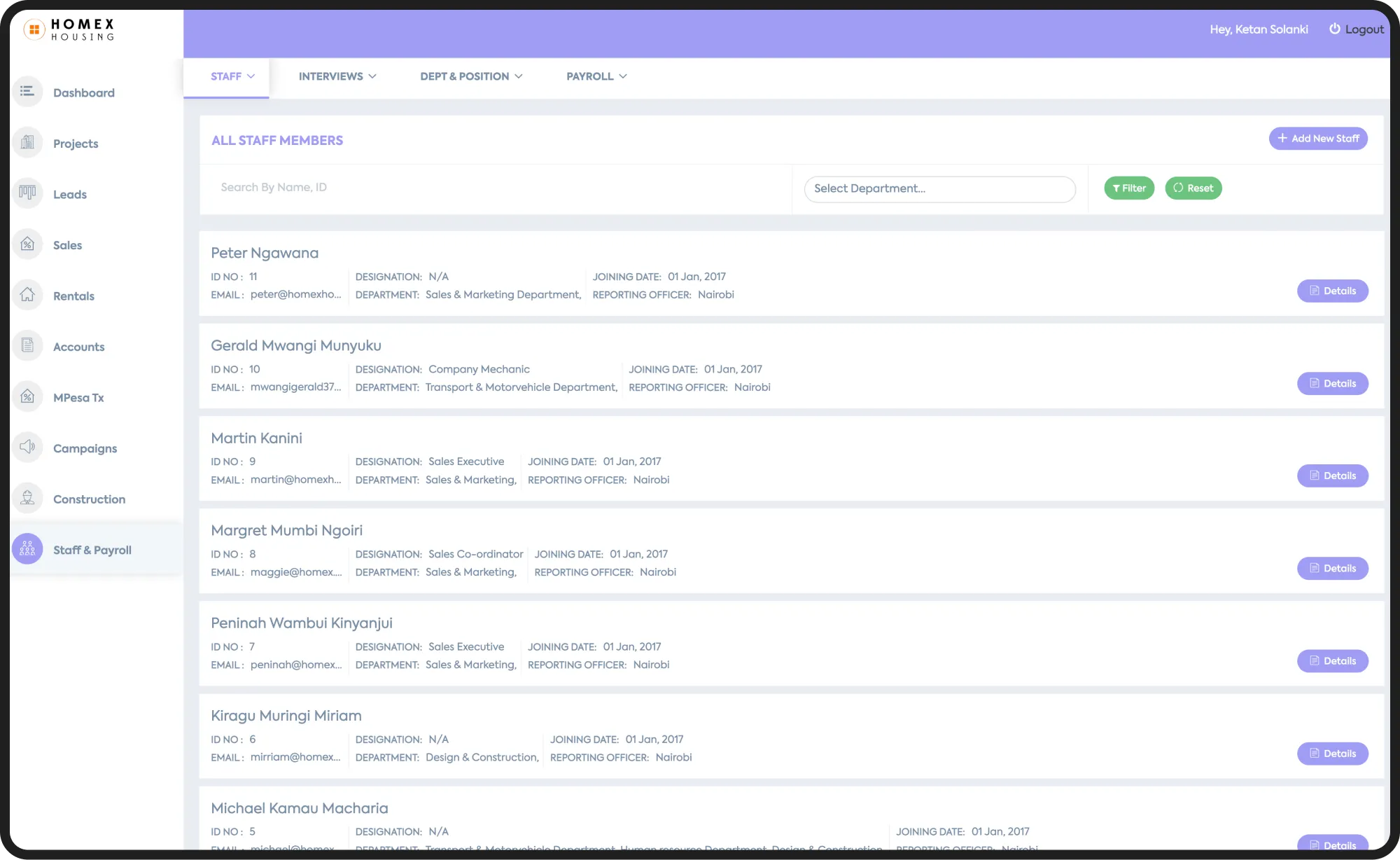Click the plus icon on Add New Staff
This screenshot has width=1400, height=860.
tap(1282, 138)
